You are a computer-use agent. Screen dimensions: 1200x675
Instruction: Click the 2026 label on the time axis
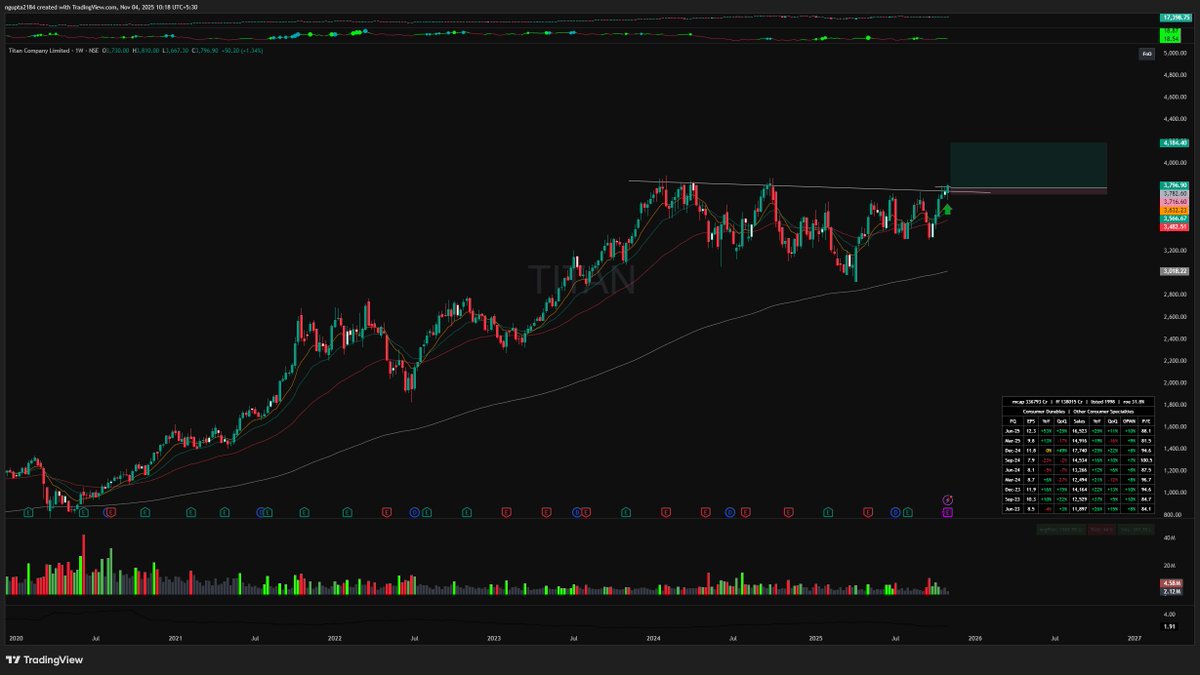point(975,637)
